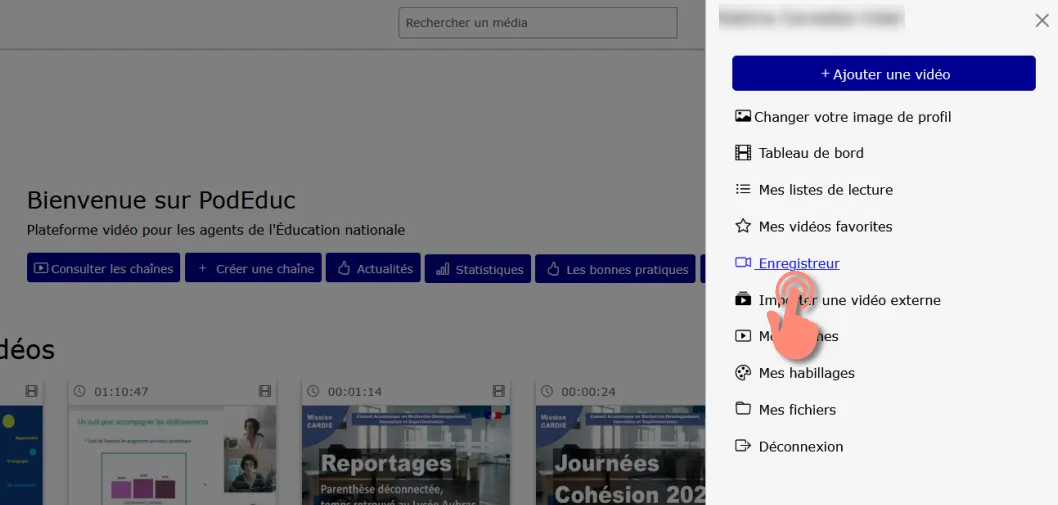The image size is (1058, 505).
Task: Click the Créer une chaîne button
Action: tap(253, 268)
